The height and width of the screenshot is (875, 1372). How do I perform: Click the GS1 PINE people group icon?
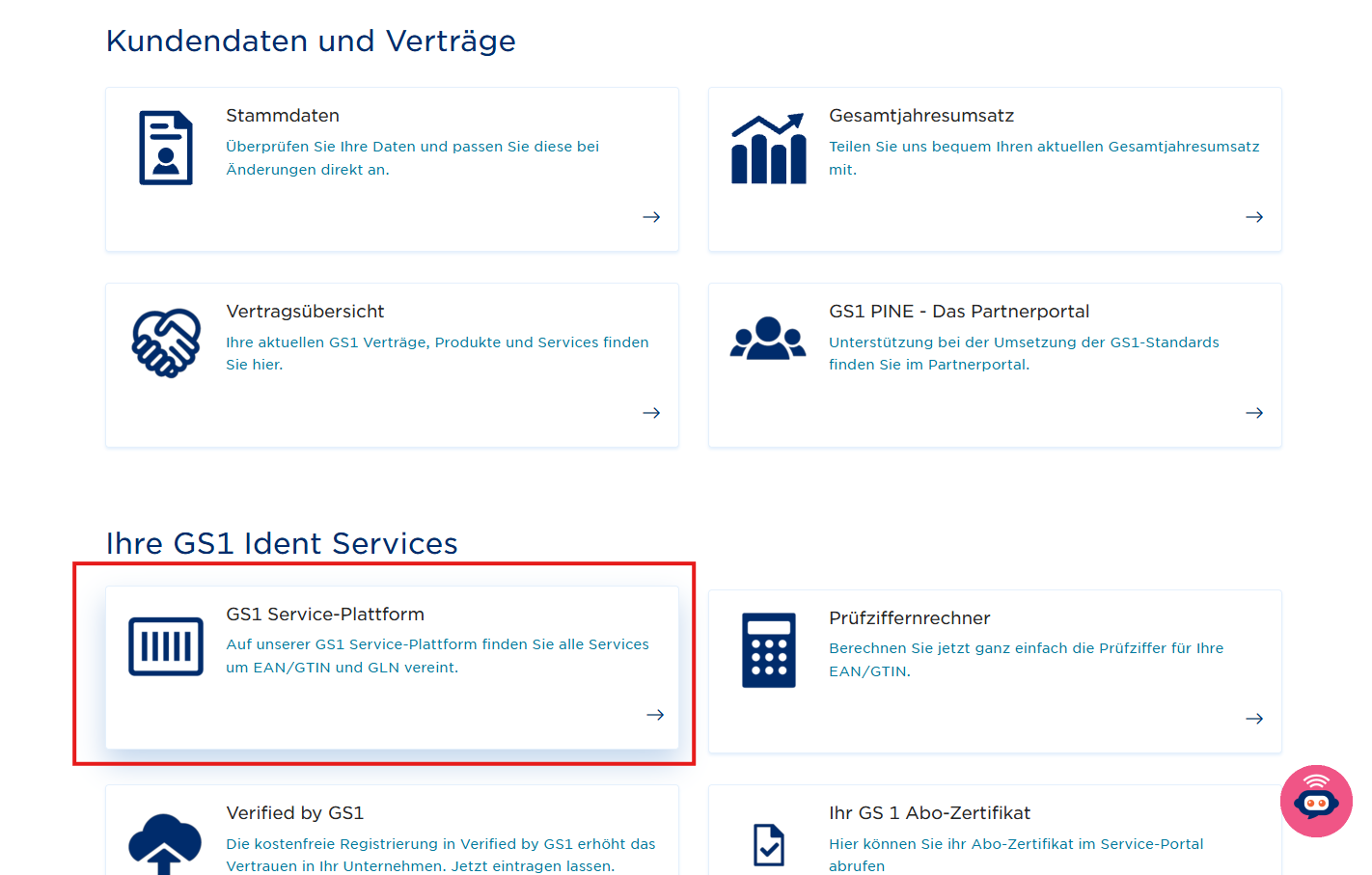[768, 339]
